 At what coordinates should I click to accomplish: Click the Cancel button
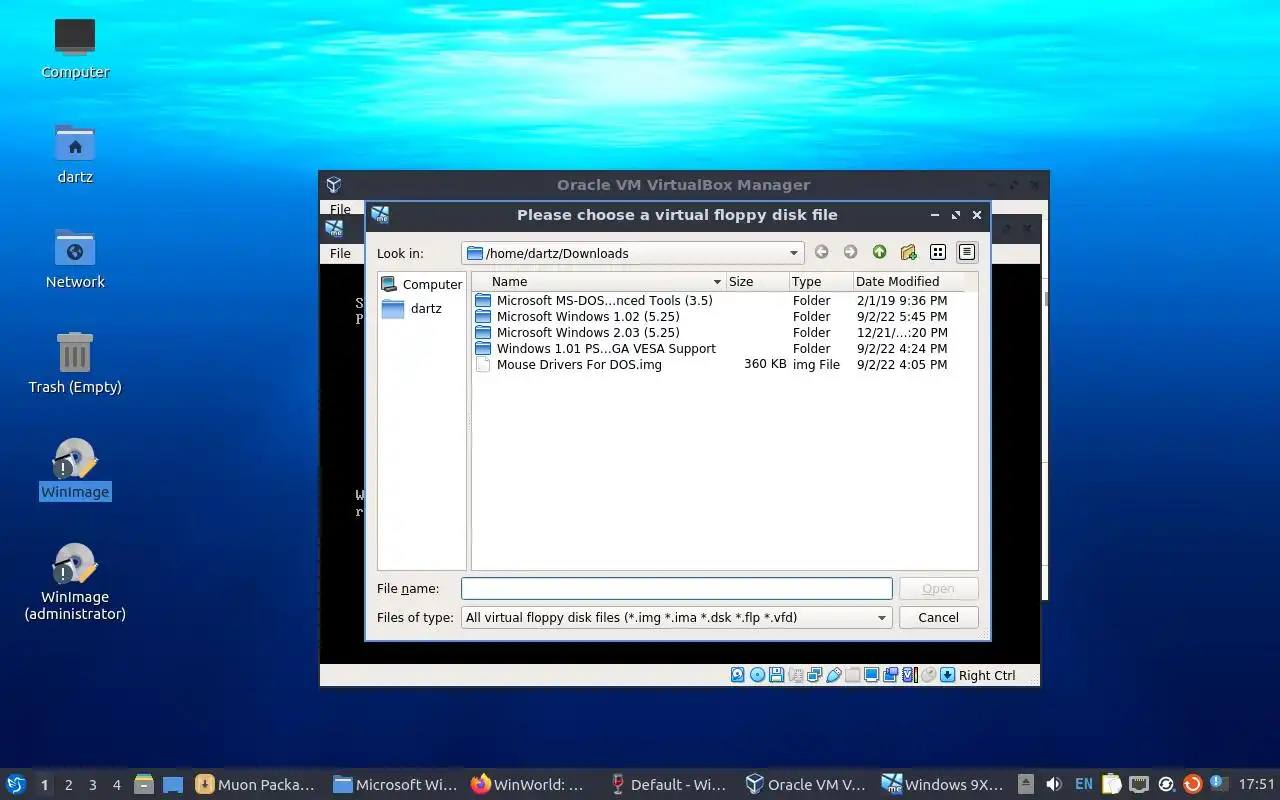click(x=938, y=617)
